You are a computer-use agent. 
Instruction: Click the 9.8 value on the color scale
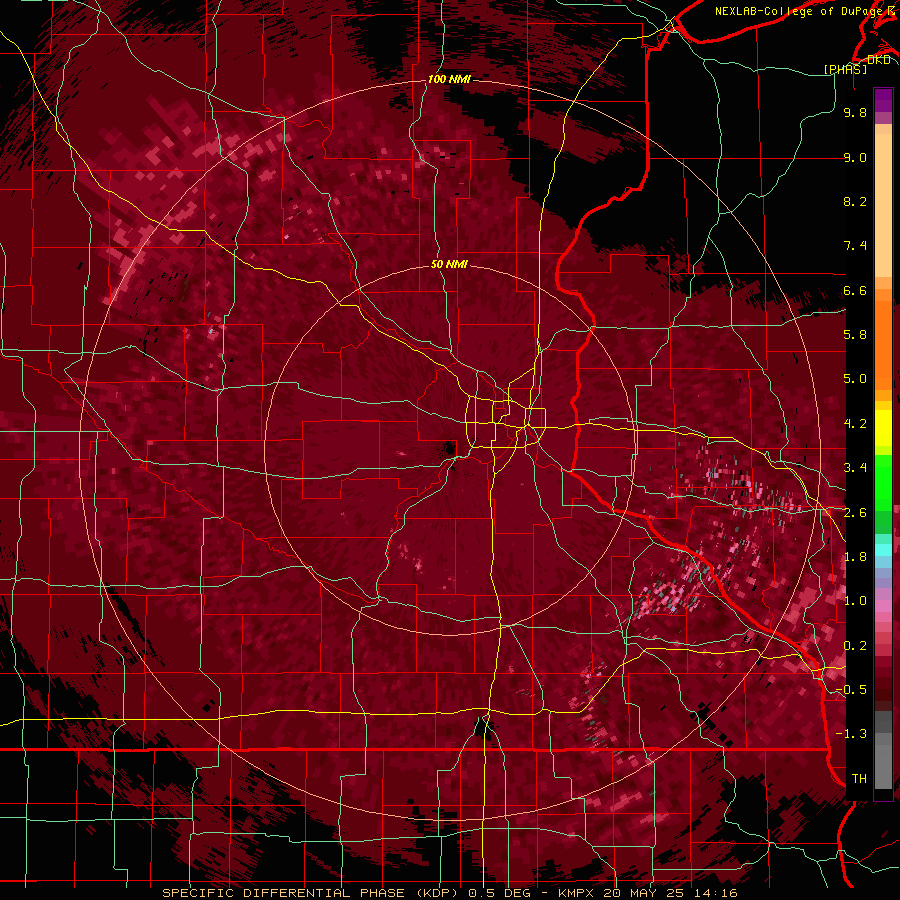(855, 113)
